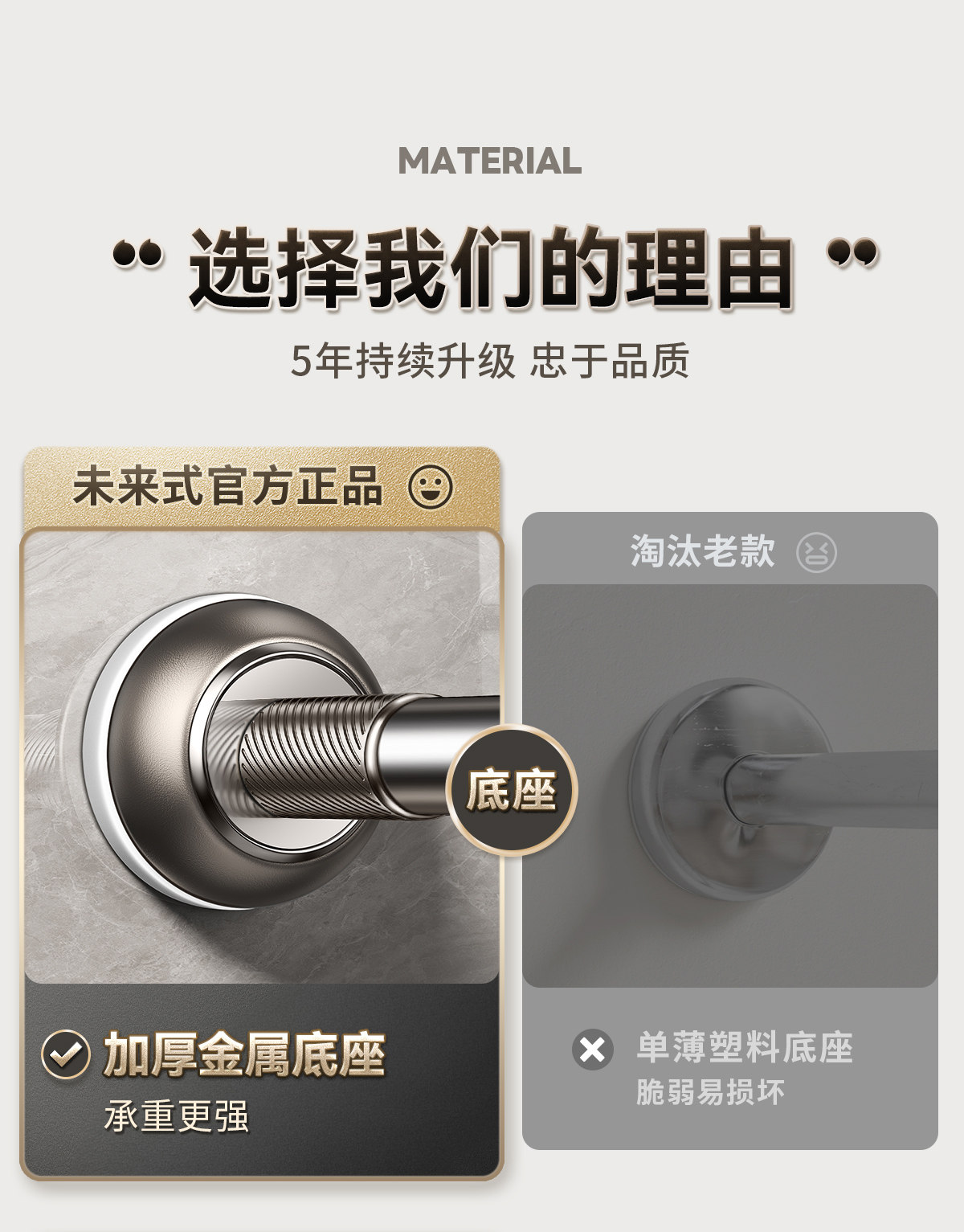
Task: Click the 承重更强 text
Action: point(177,1115)
